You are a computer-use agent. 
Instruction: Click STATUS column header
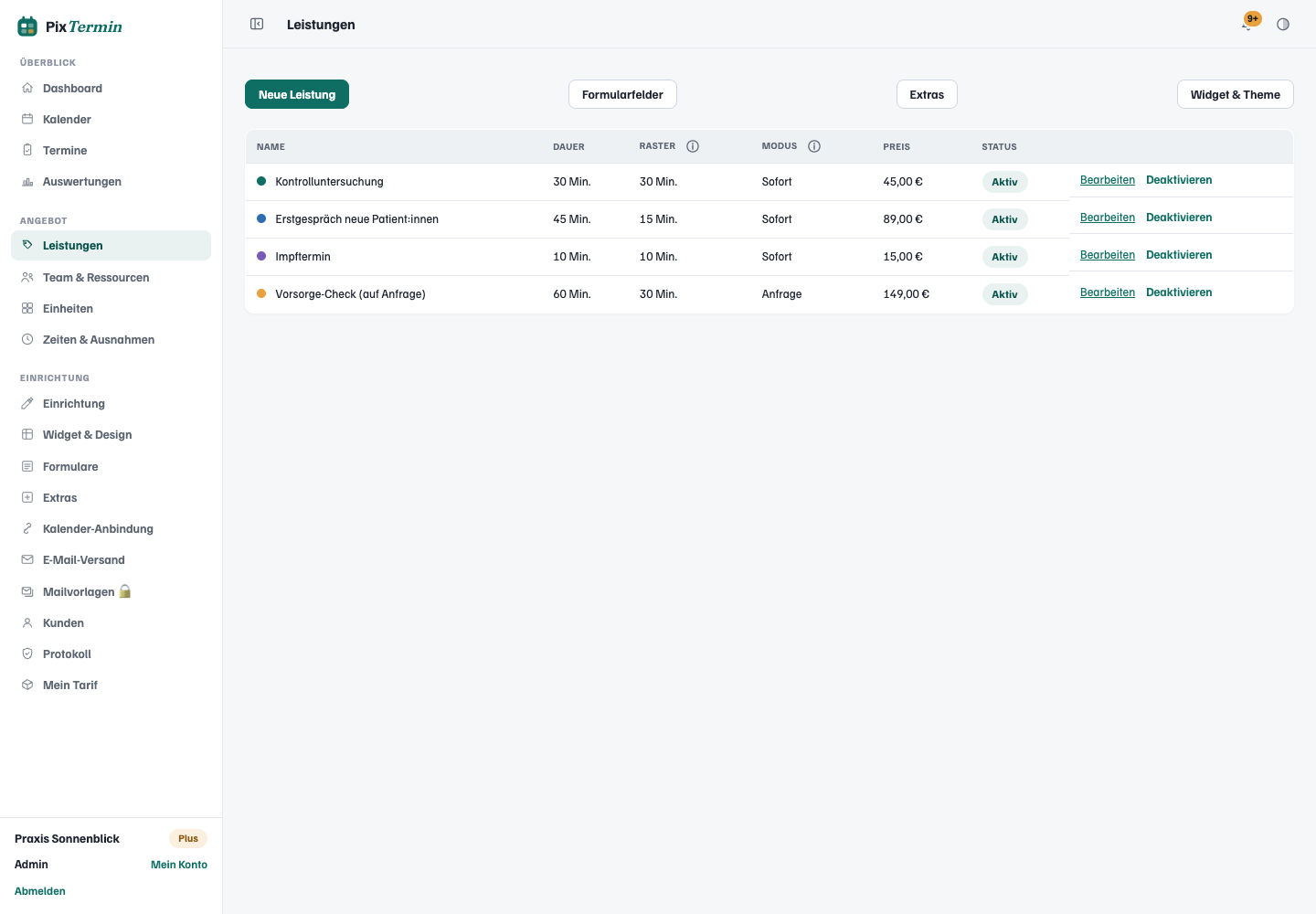tap(999, 147)
